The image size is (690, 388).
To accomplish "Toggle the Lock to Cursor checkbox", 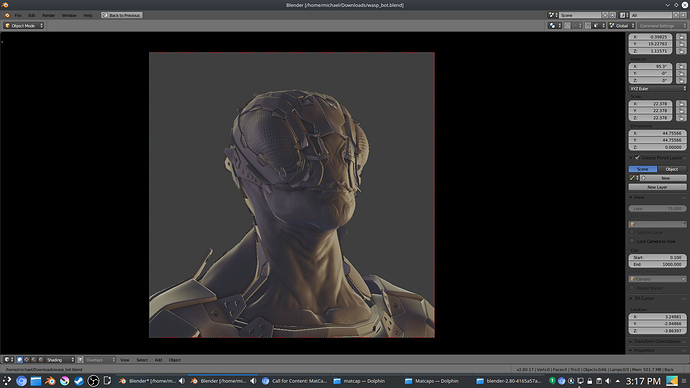I will (632, 232).
